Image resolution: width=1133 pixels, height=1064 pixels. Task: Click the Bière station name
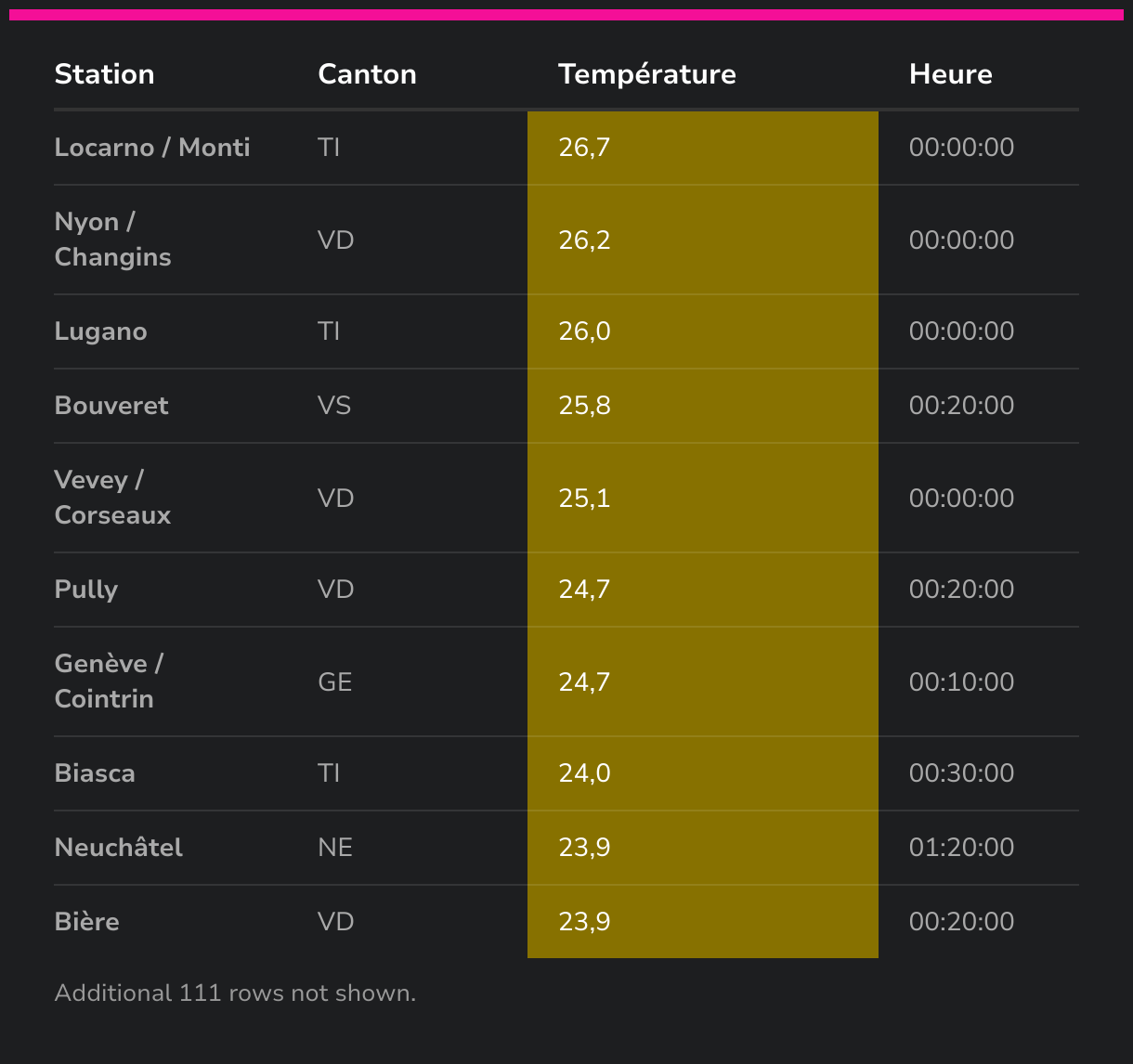tap(87, 922)
